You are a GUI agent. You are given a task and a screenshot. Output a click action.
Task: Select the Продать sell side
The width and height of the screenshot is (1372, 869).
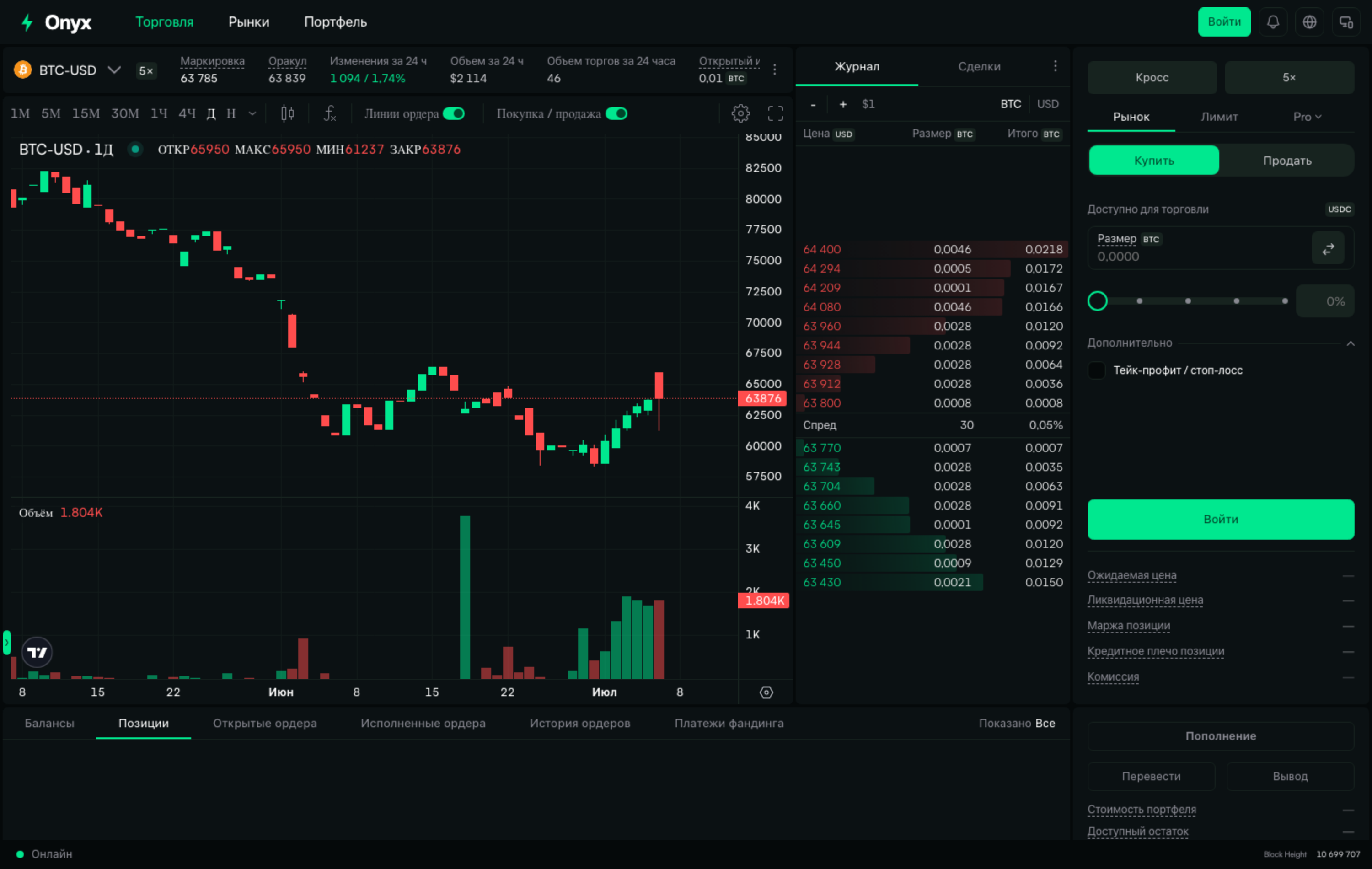(x=1287, y=160)
